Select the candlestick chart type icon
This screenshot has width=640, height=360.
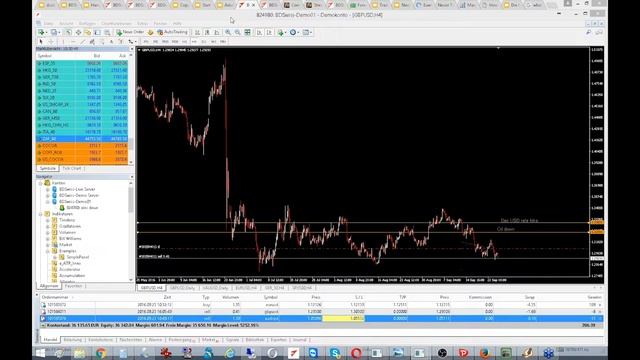207,32
